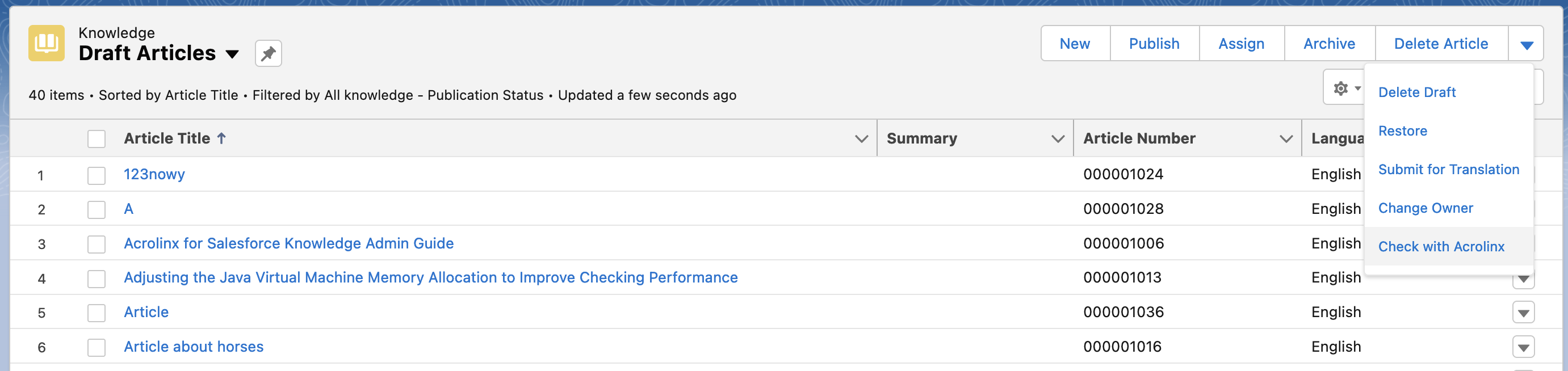This screenshot has width=1568, height=371.
Task: Select Submit for Translation menu option
Action: click(x=1448, y=169)
